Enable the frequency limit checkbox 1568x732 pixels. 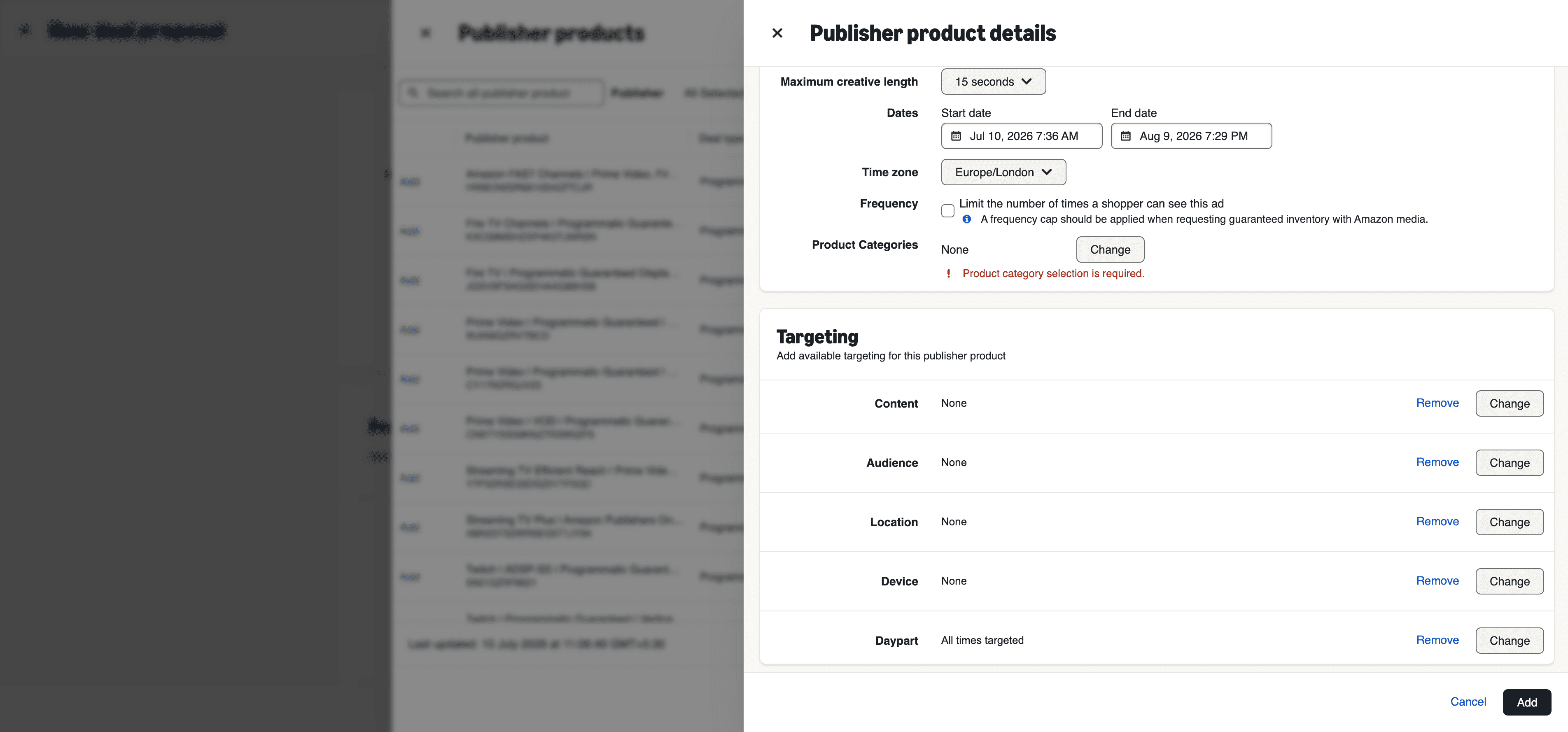948,210
